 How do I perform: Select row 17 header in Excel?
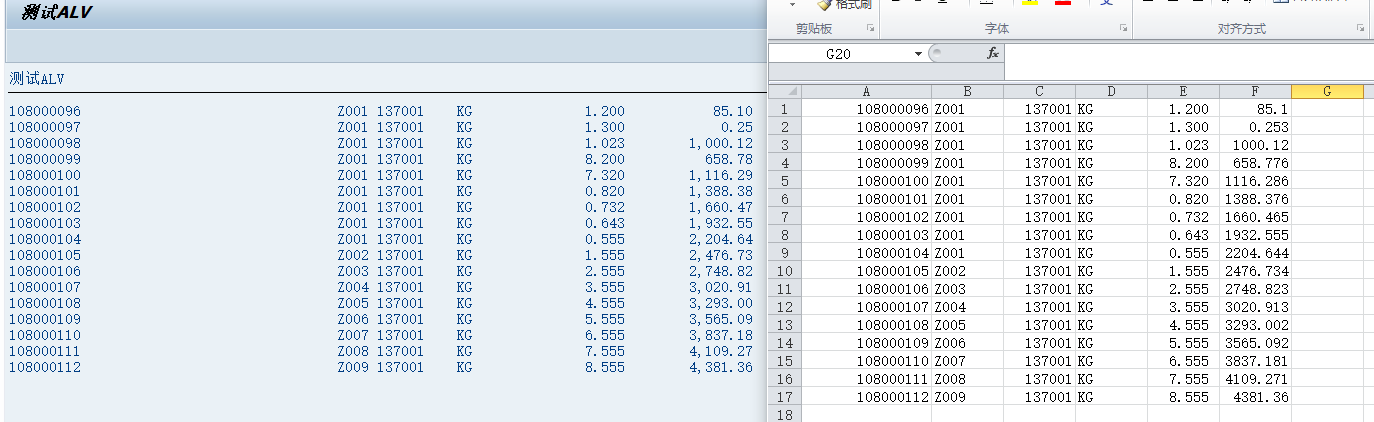click(785, 397)
